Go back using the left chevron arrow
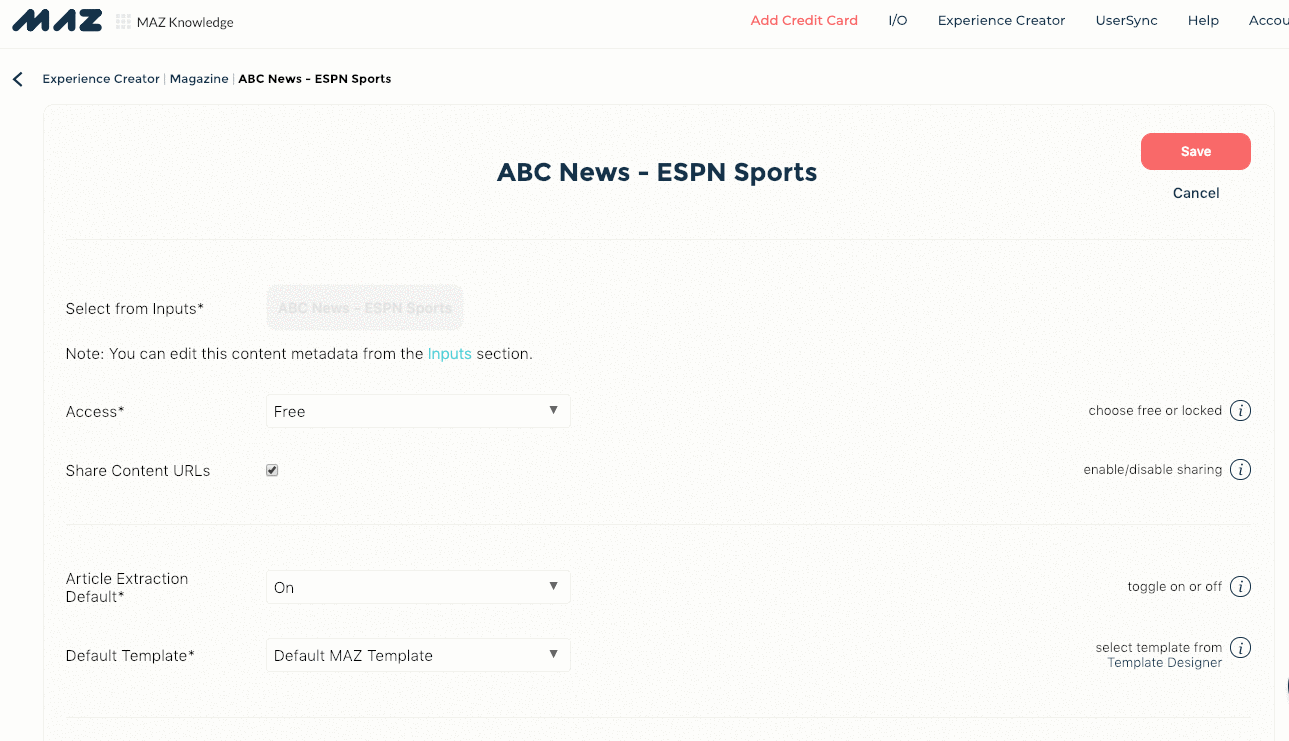The height and width of the screenshot is (741, 1289). [x=18, y=79]
